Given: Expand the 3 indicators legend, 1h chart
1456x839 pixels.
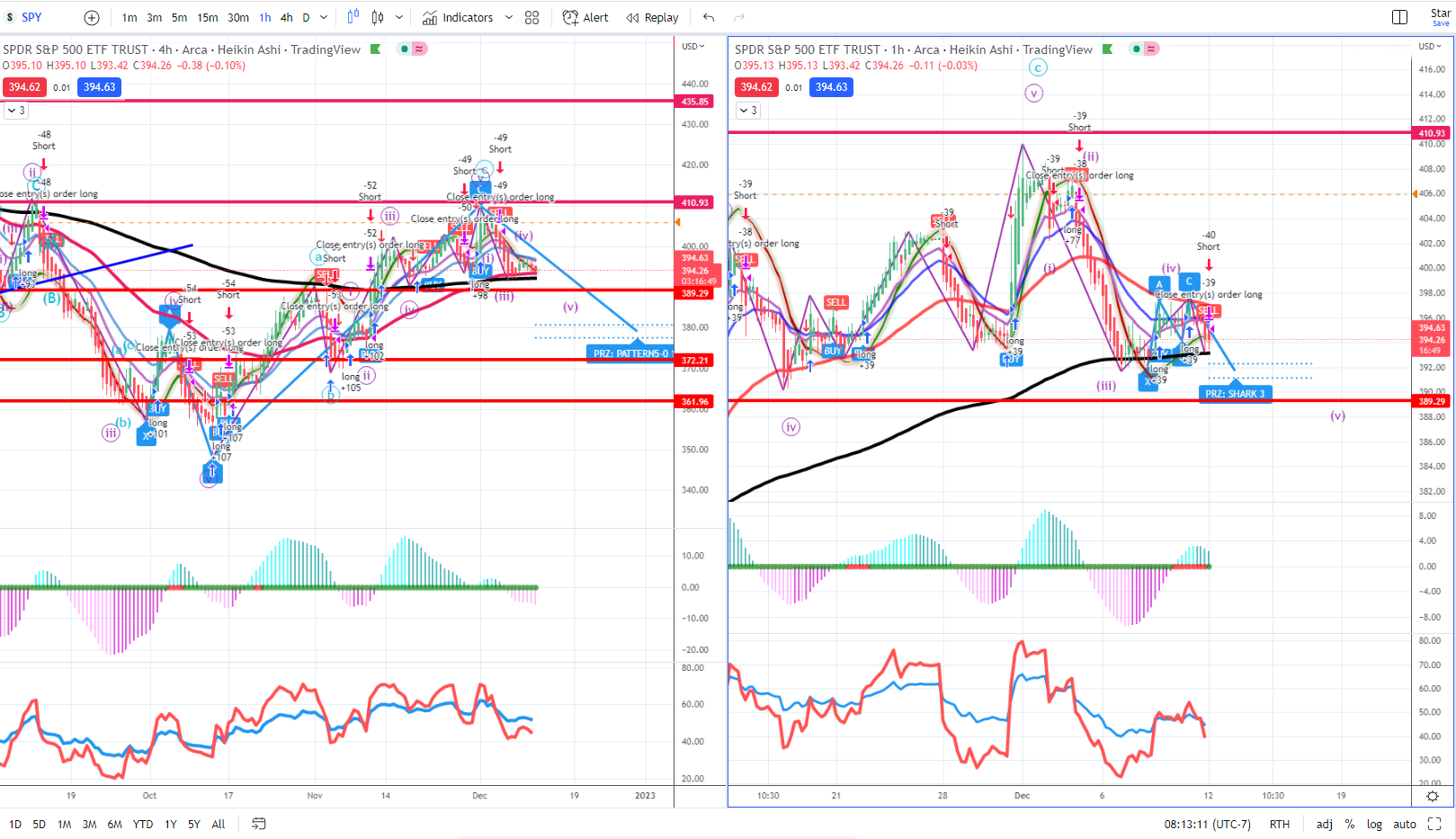Looking at the screenshot, I should [748, 111].
